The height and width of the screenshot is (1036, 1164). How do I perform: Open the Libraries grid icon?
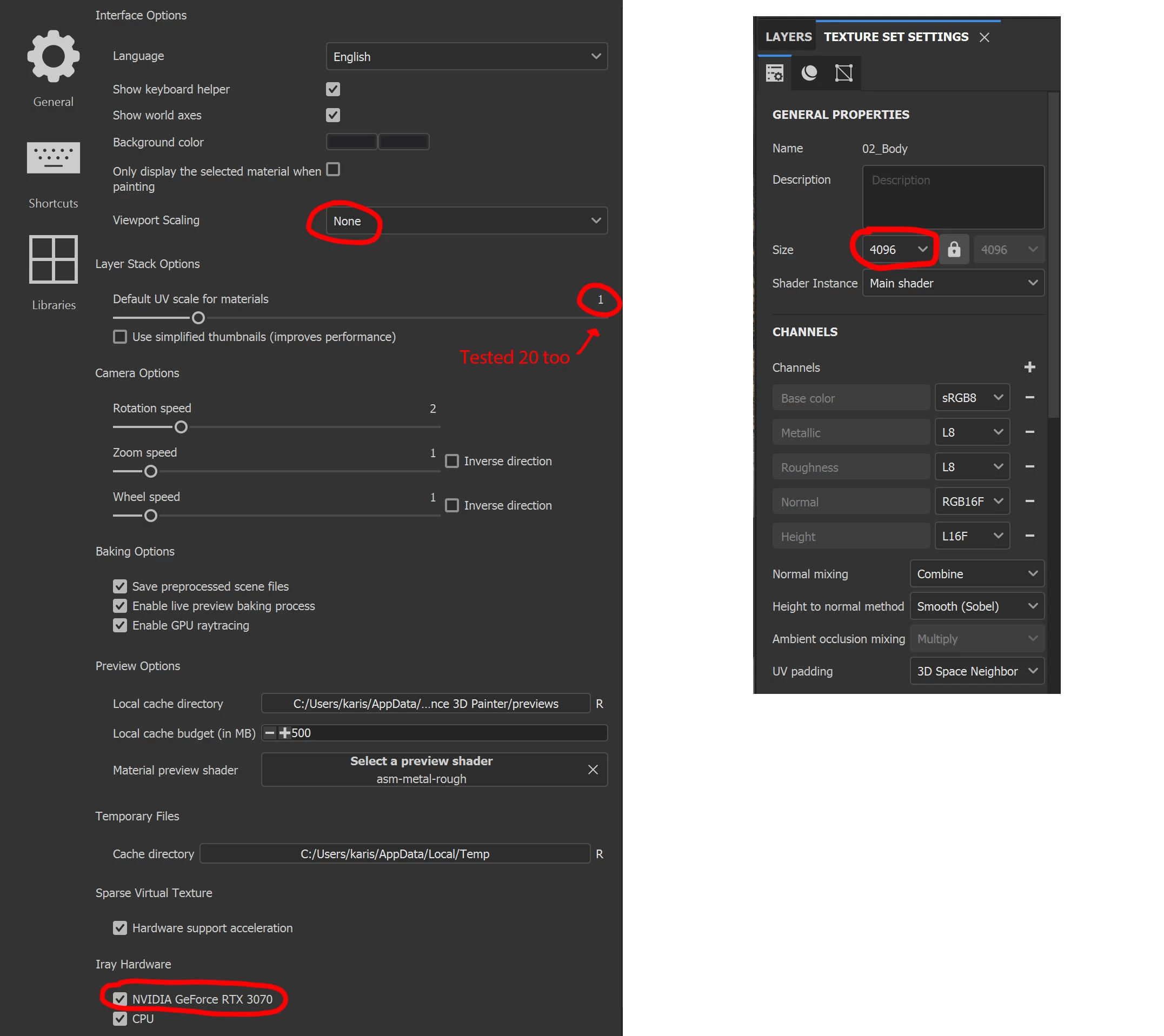coord(53,259)
